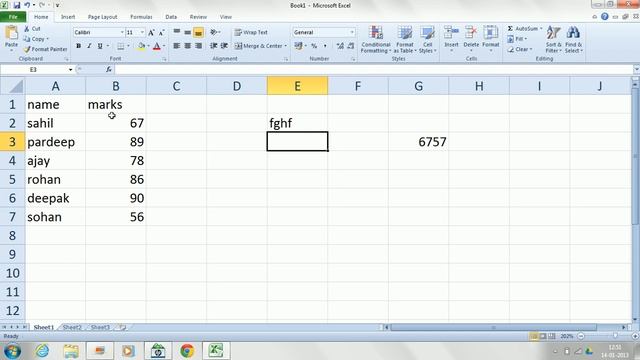Click the Cut scissors icon
640x360 pixels.
[27, 29]
